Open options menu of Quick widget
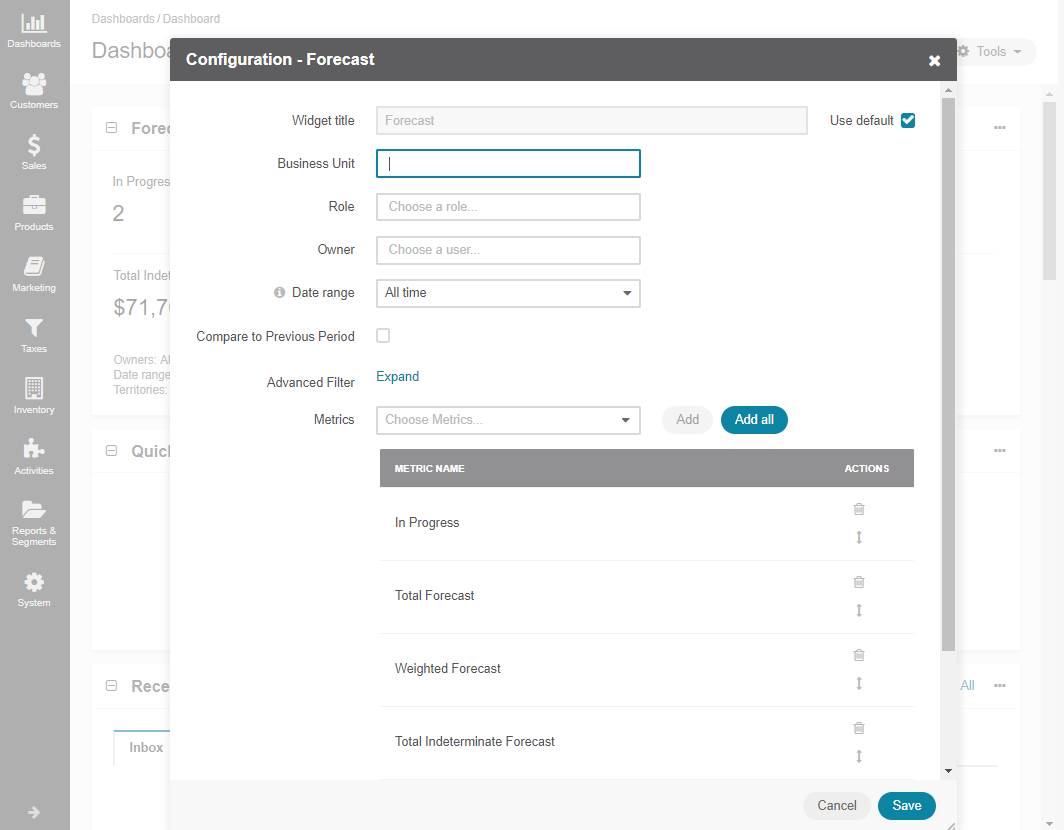The width and height of the screenshot is (1064, 830). 1000,451
